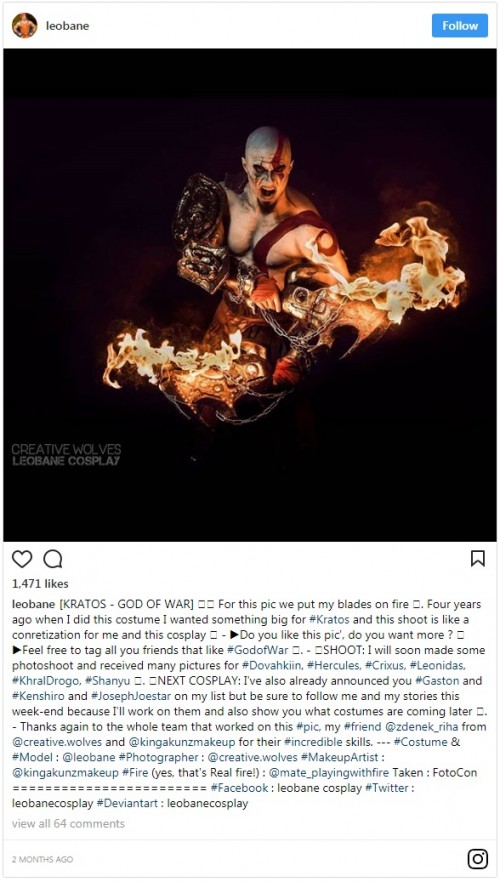Open comments using the speech bubble icon

tap(53, 559)
